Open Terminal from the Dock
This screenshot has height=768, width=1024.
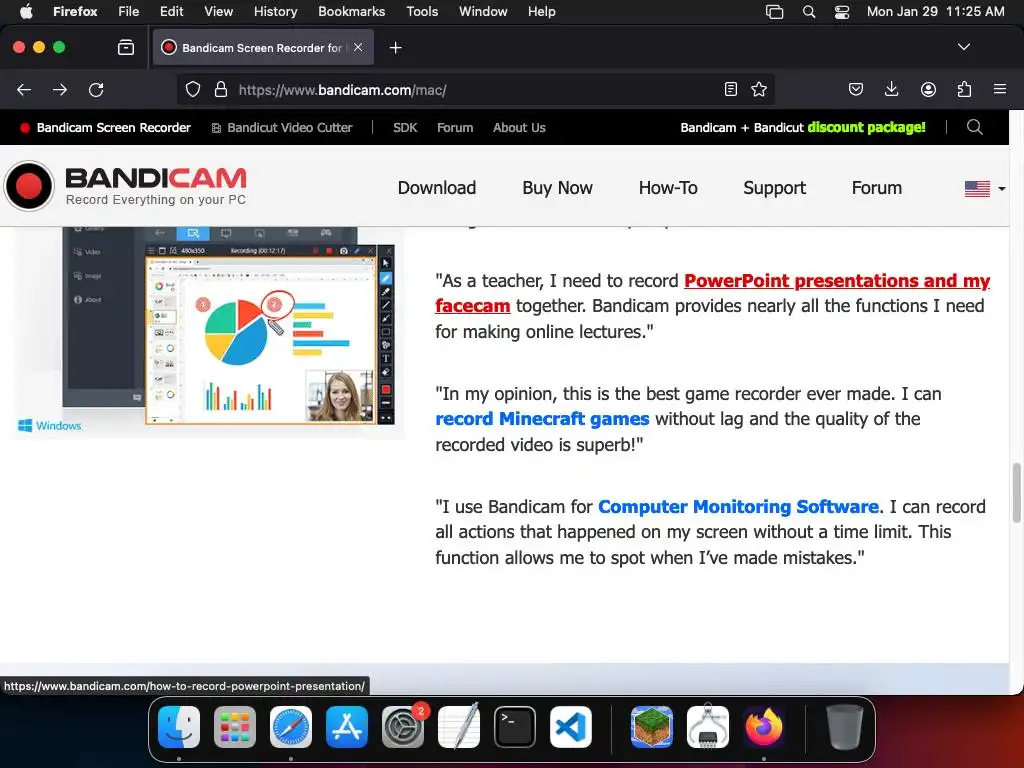515,727
